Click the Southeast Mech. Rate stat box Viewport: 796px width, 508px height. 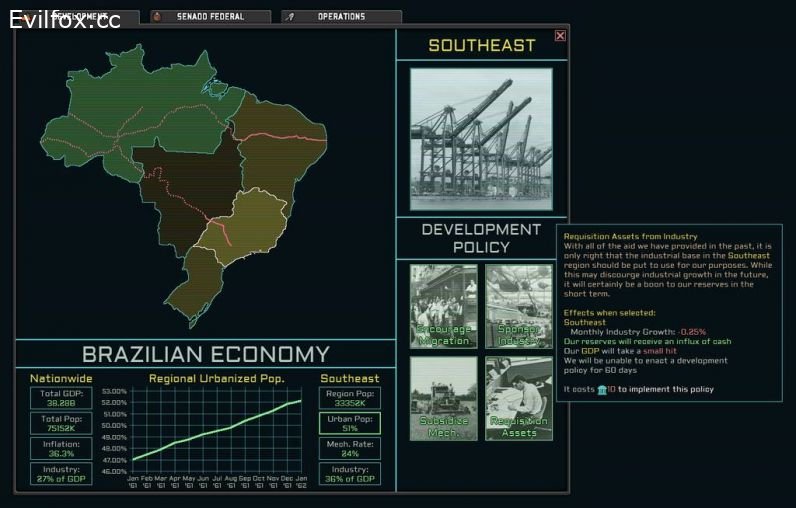coord(349,448)
